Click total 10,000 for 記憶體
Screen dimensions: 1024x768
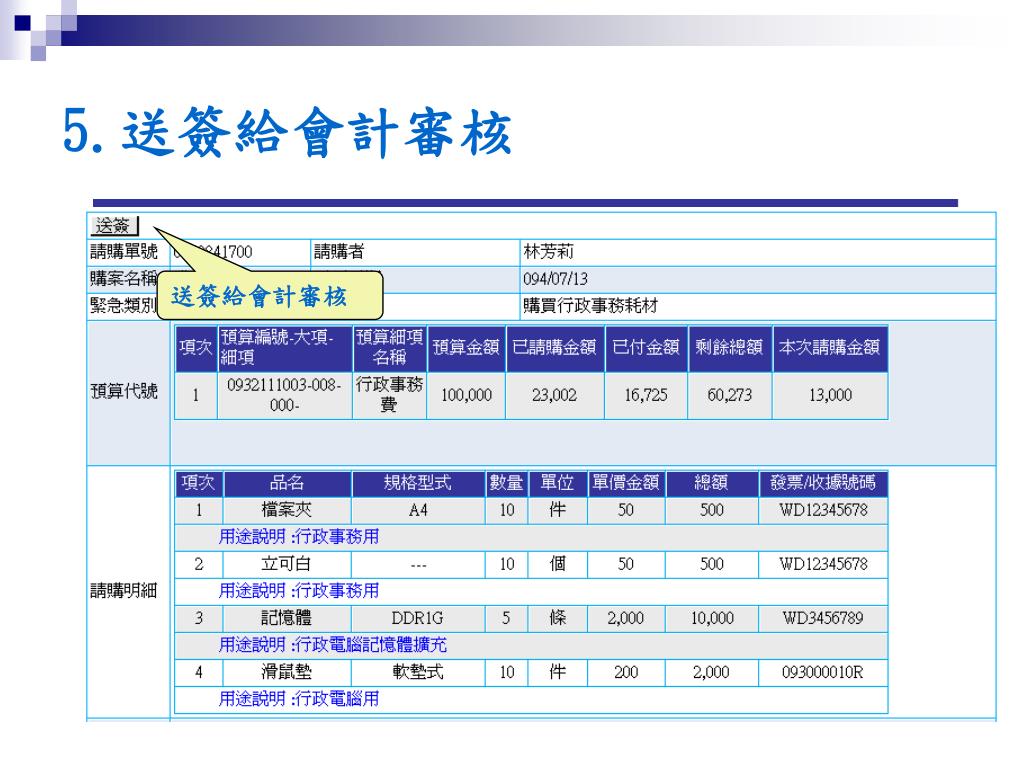click(712, 618)
